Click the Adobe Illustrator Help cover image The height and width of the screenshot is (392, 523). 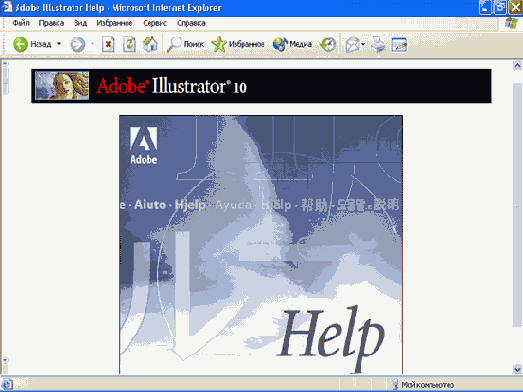tap(261, 245)
